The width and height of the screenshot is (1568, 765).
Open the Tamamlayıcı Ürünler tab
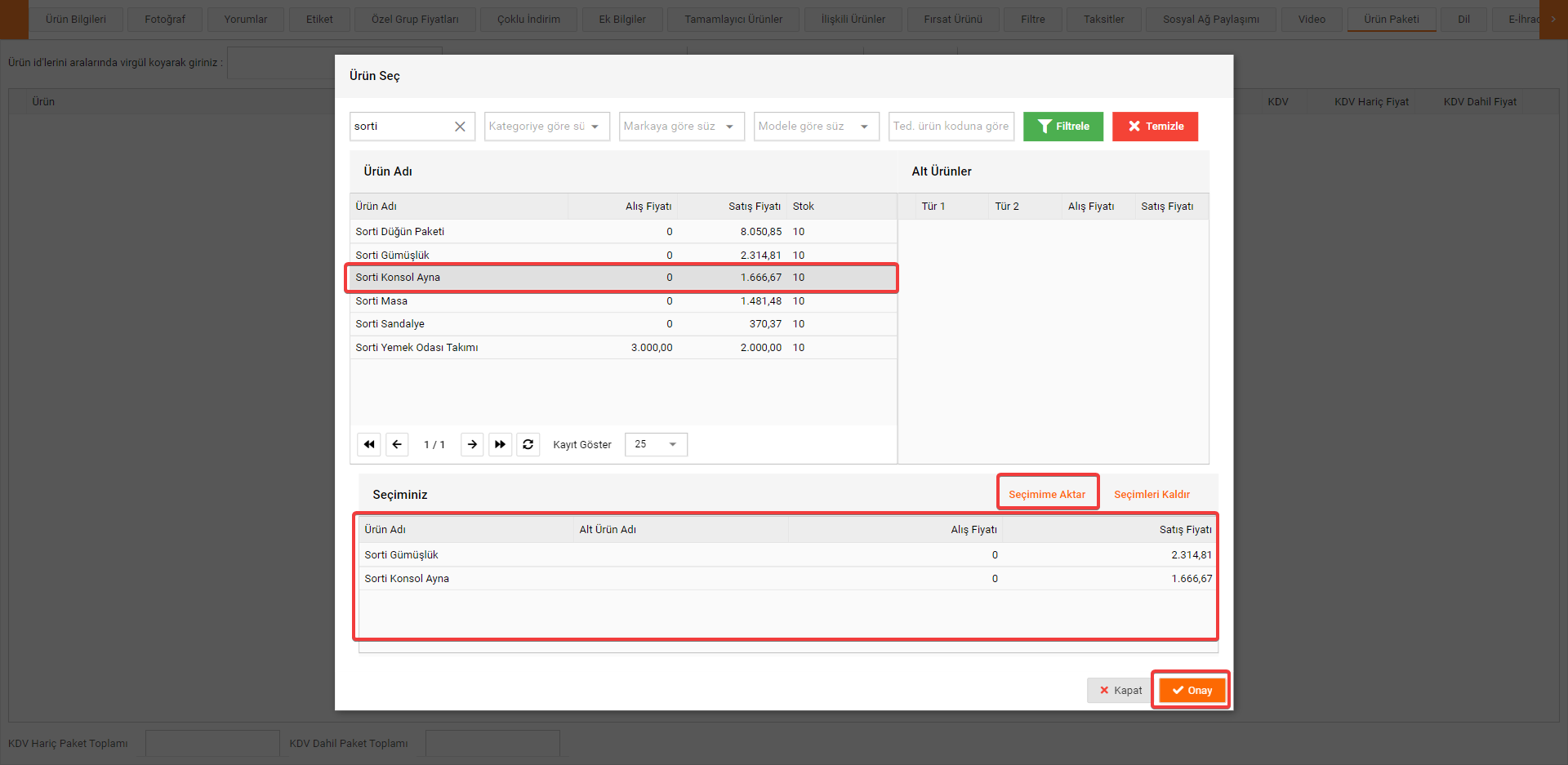tap(733, 19)
